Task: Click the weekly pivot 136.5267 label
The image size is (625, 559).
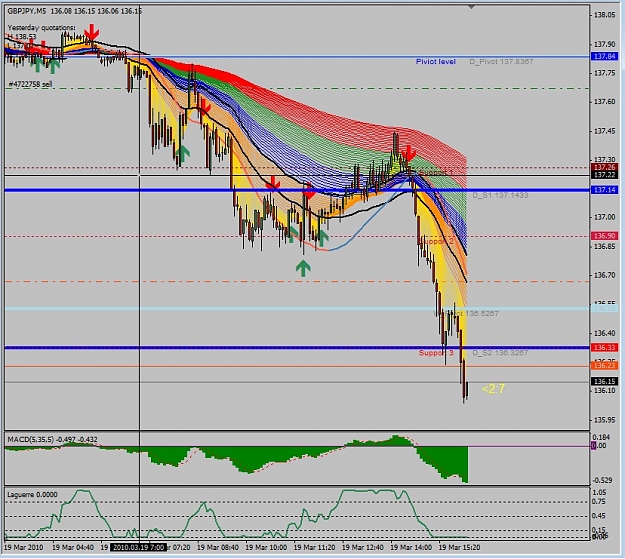Action: click(x=466, y=313)
